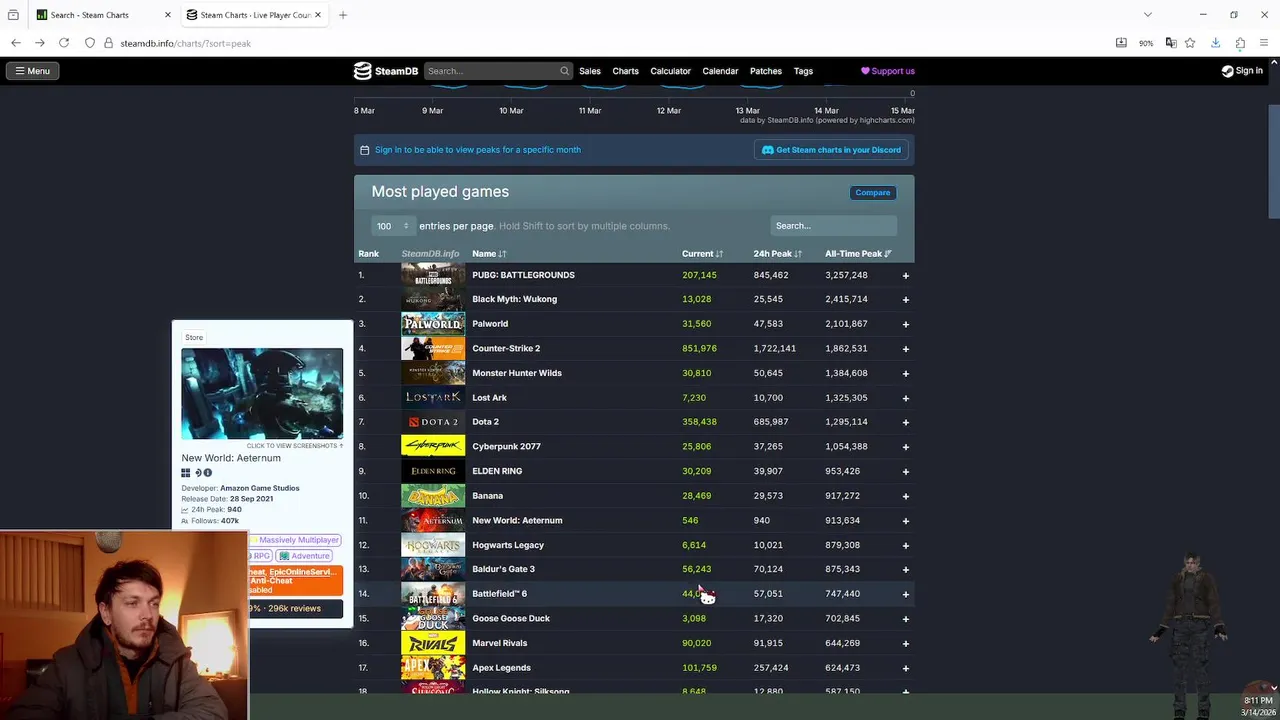
Task: Click the SteamDB logo in header
Action: tap(386, 71)
